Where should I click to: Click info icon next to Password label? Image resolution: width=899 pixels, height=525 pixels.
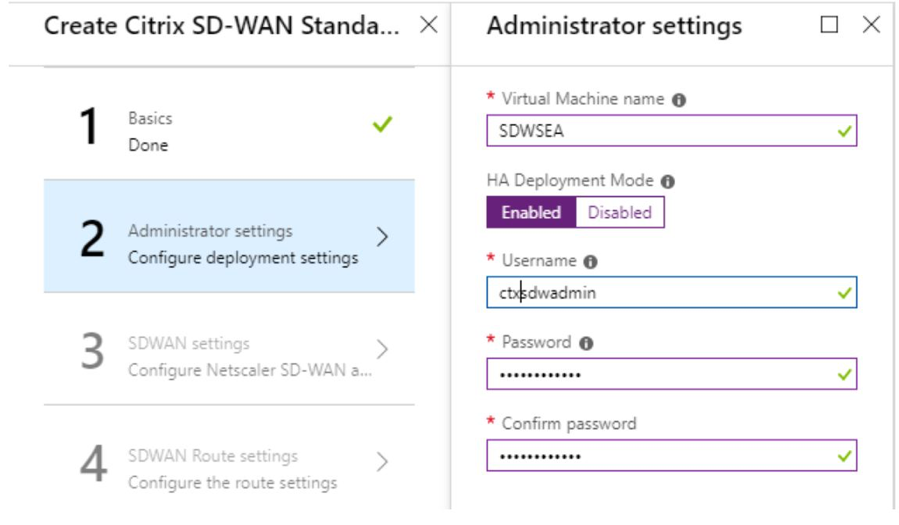[x=586, y=343]
